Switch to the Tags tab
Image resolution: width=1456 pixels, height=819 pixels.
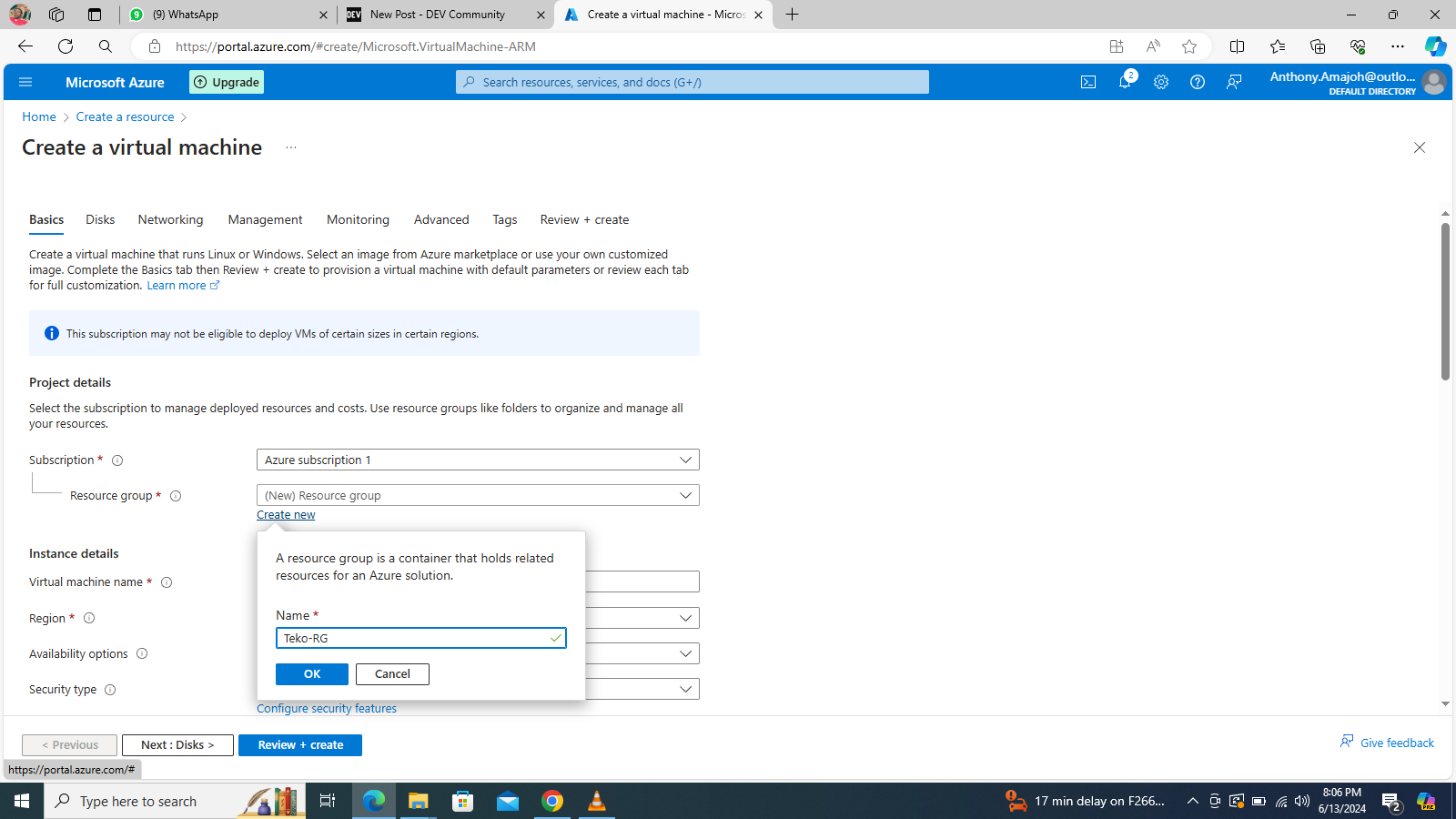[x=505, y=219]
